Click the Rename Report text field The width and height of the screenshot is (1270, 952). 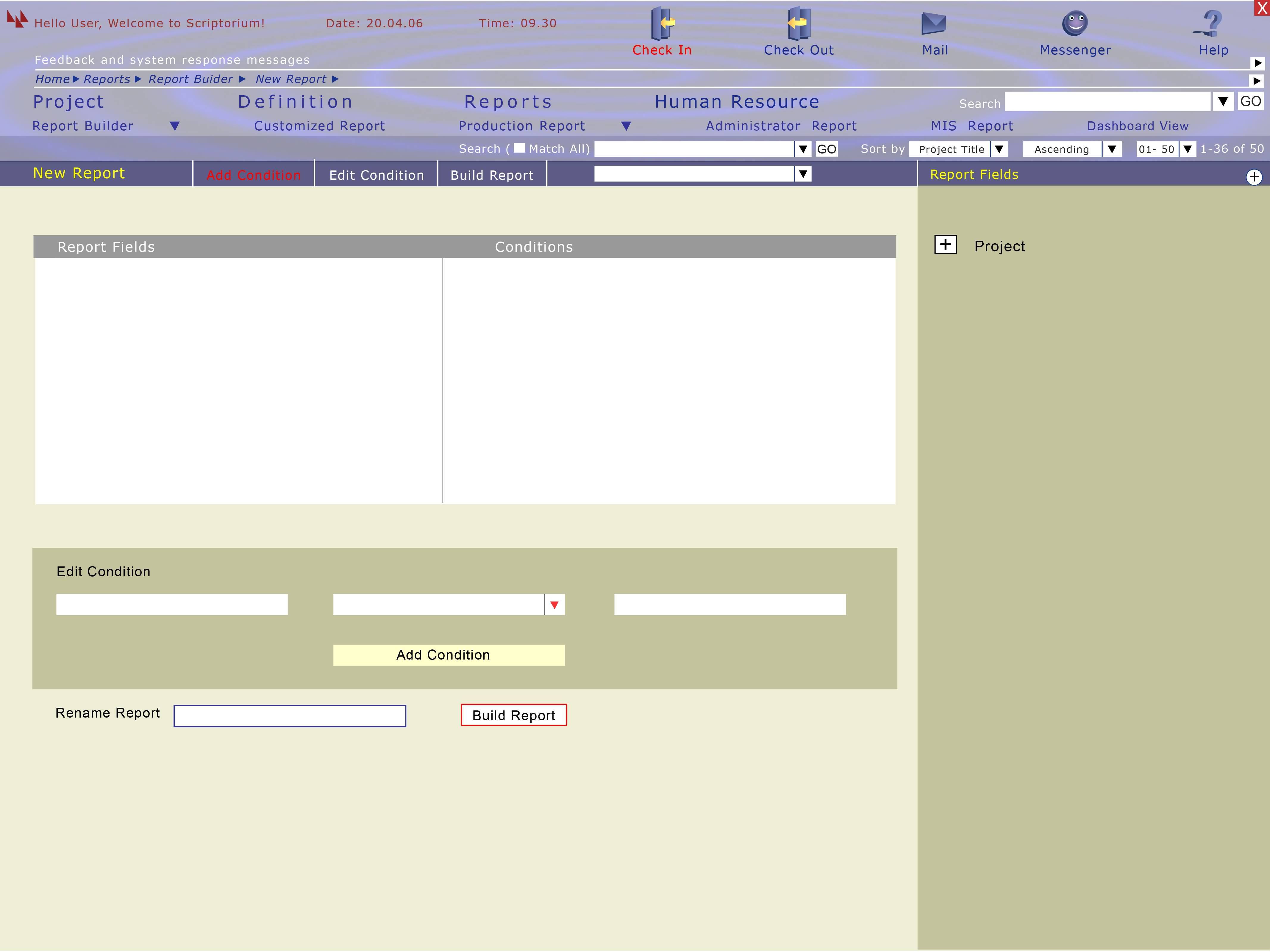[290, 716]
